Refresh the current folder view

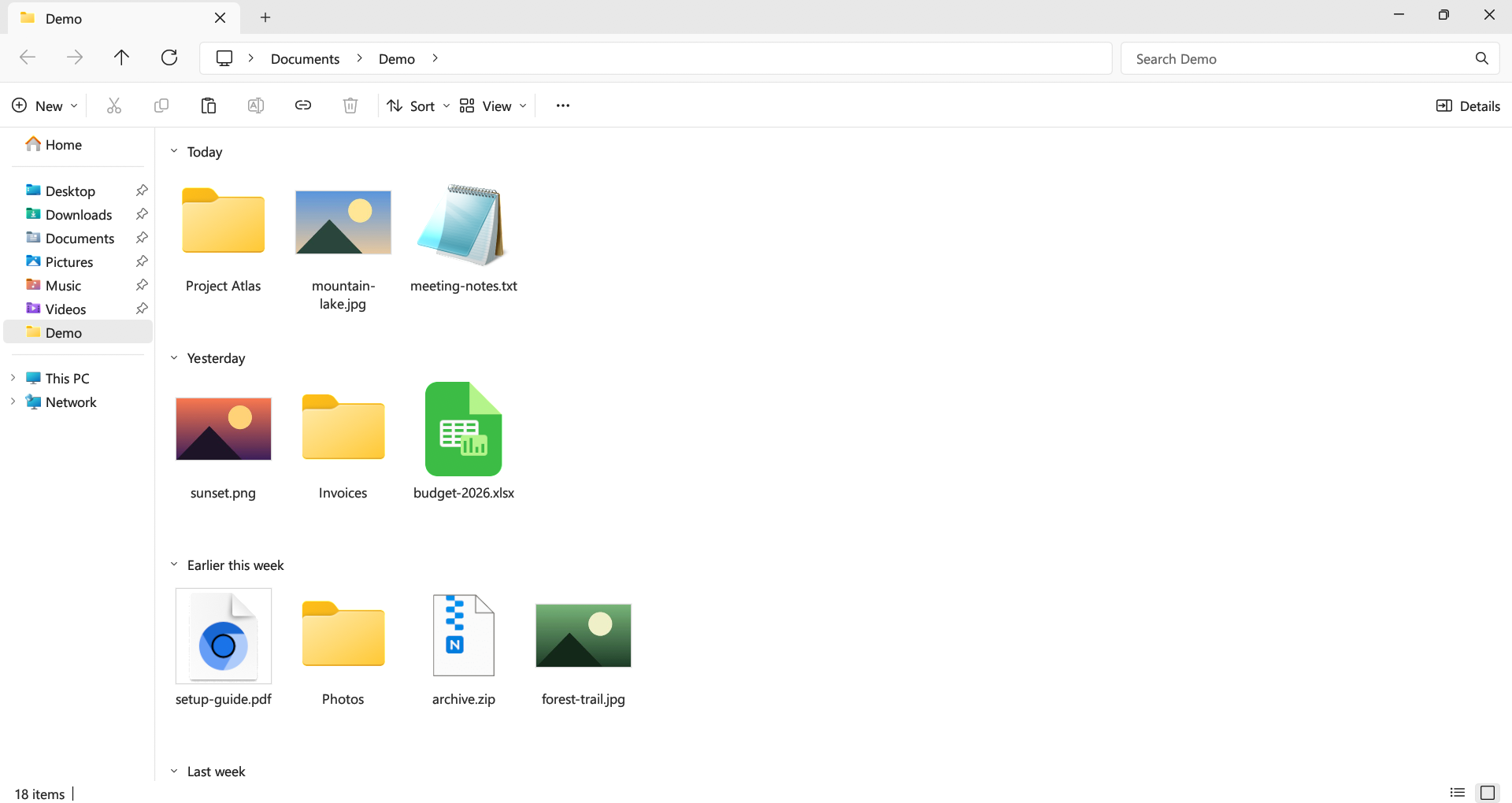click(x=169, y=57)
